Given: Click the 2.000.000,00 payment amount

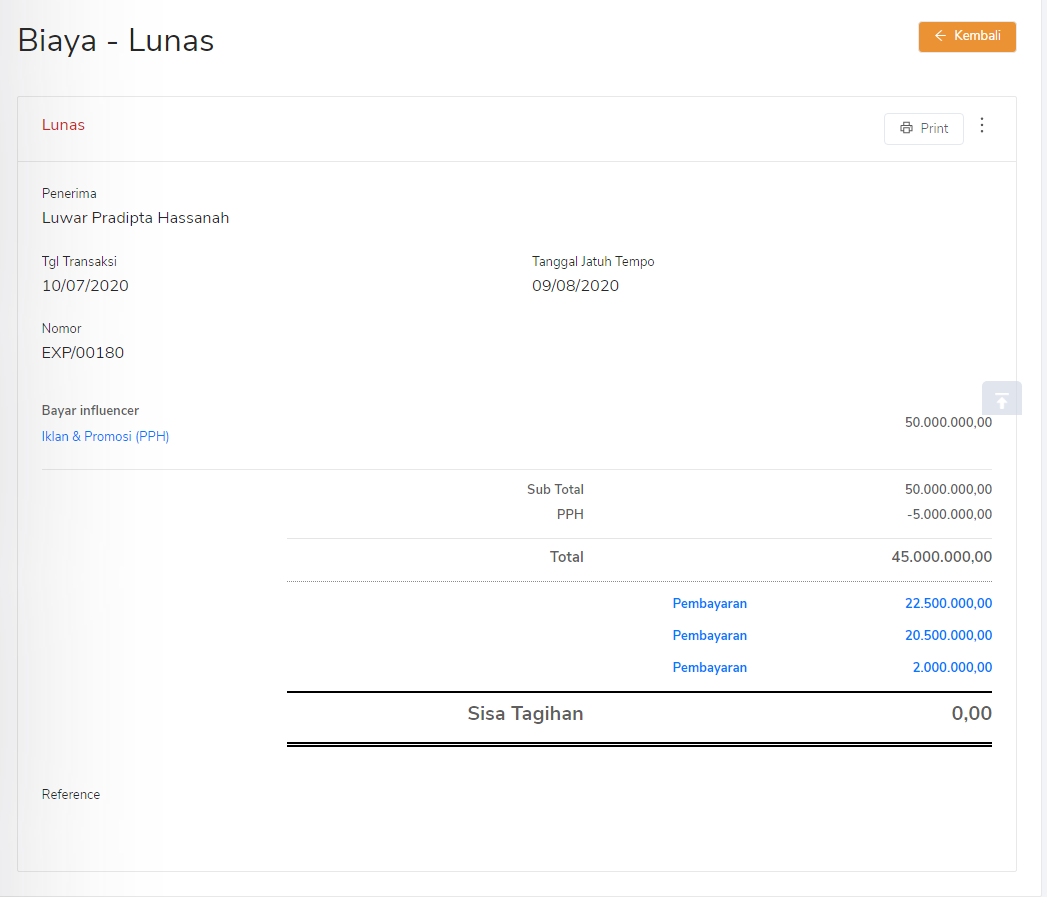Looking at the screenshot, I should 952,667.
